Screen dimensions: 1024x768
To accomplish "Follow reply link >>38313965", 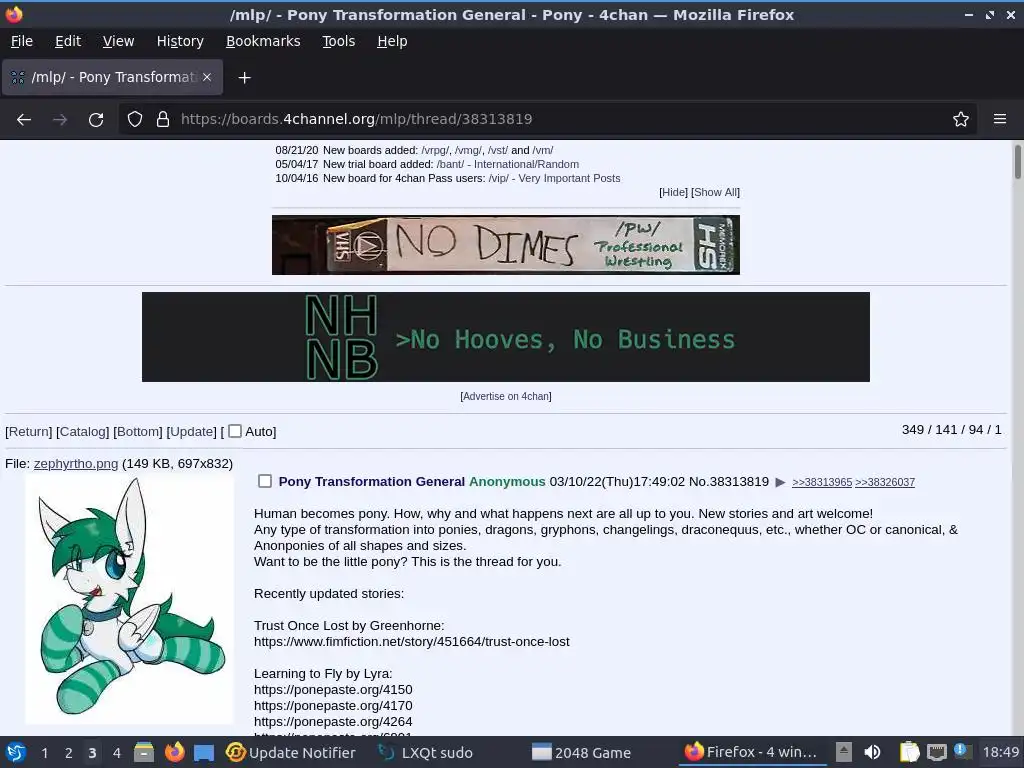I will [x=822, y=483].
